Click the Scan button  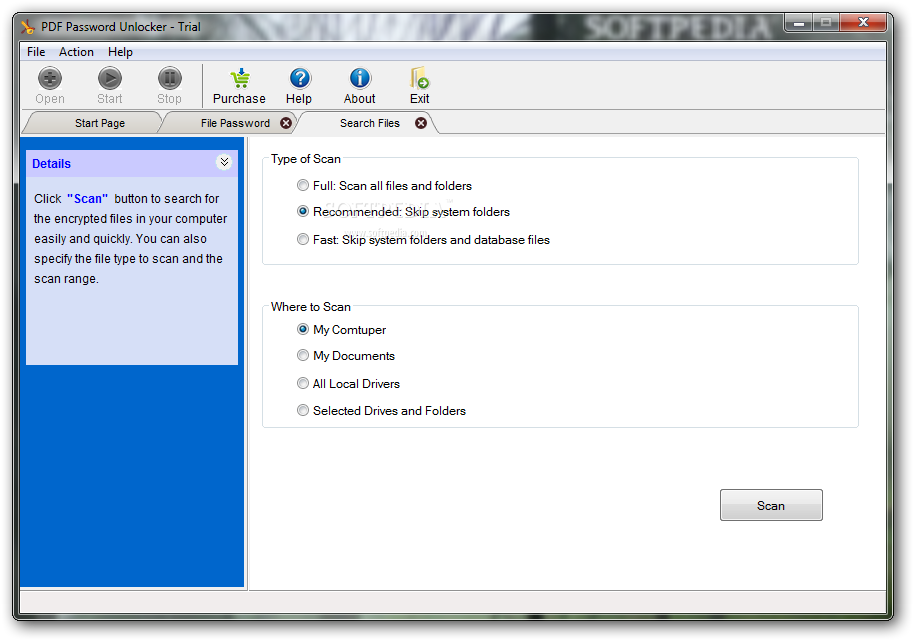click(x=771, y=505)
